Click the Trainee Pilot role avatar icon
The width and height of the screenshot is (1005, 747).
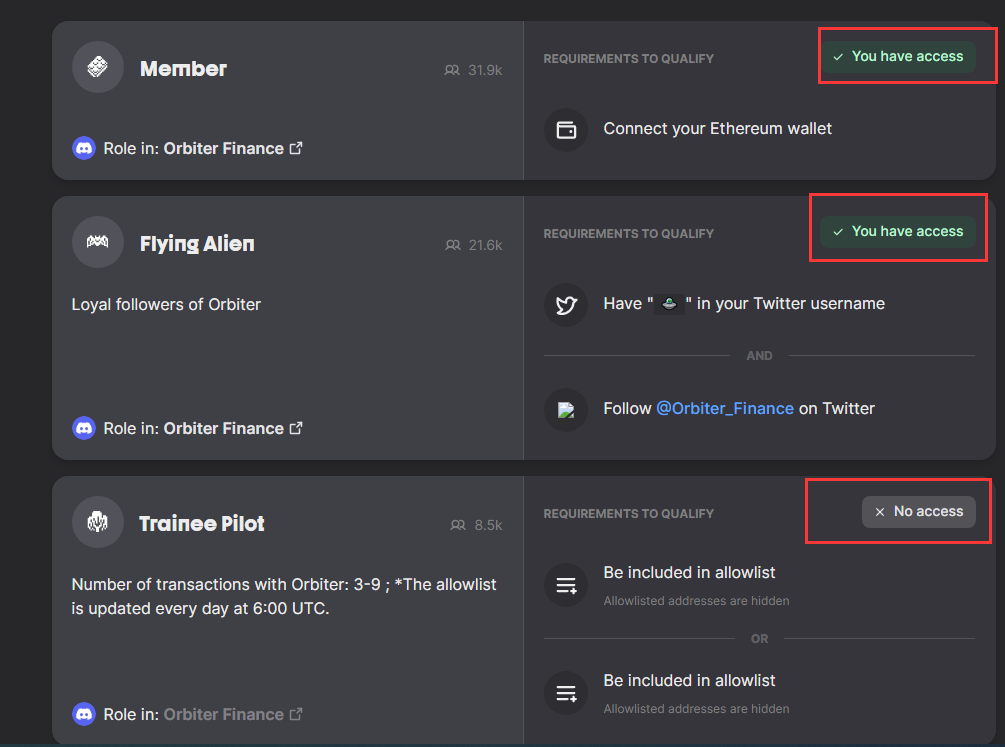tap(97, 522)
